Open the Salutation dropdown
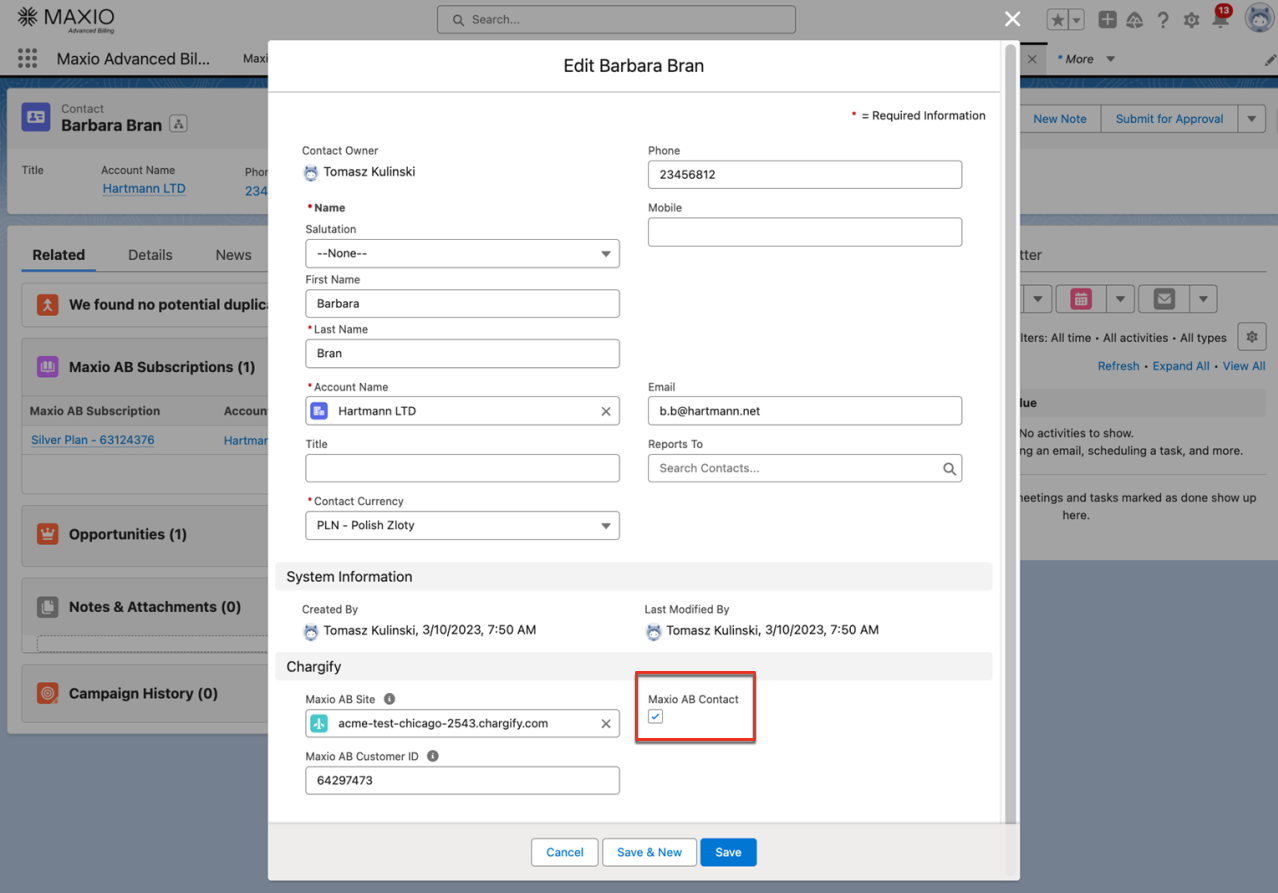 [462, 254]
